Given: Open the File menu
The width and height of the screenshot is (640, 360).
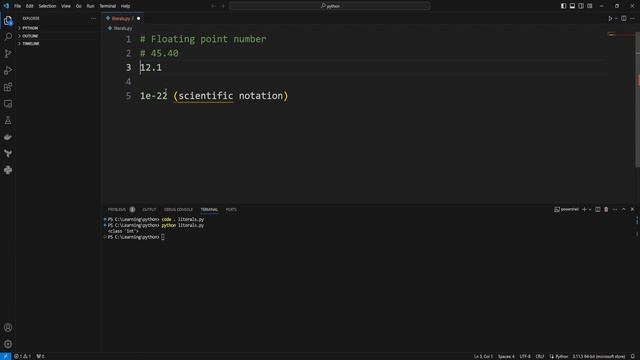Looking at the screenshot, I should (18, 6).
